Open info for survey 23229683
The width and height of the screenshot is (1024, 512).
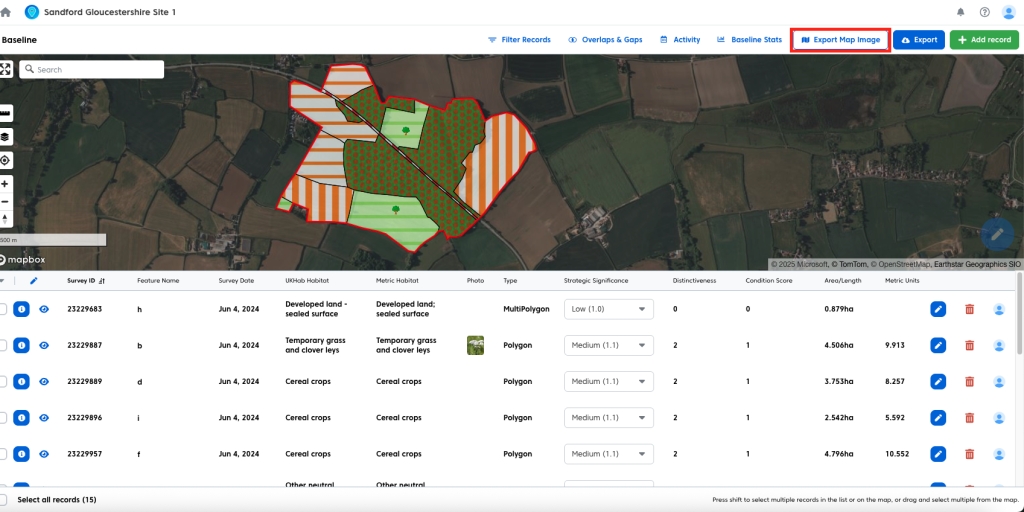click(21, 309)
